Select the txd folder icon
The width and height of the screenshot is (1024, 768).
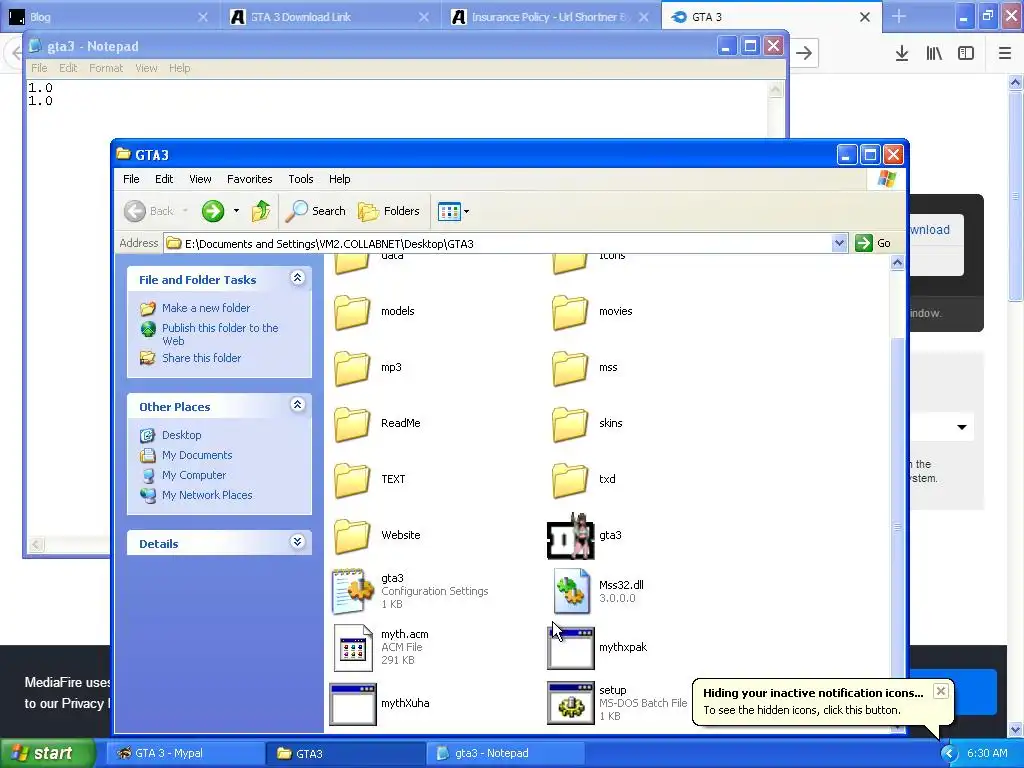point(570,480)
